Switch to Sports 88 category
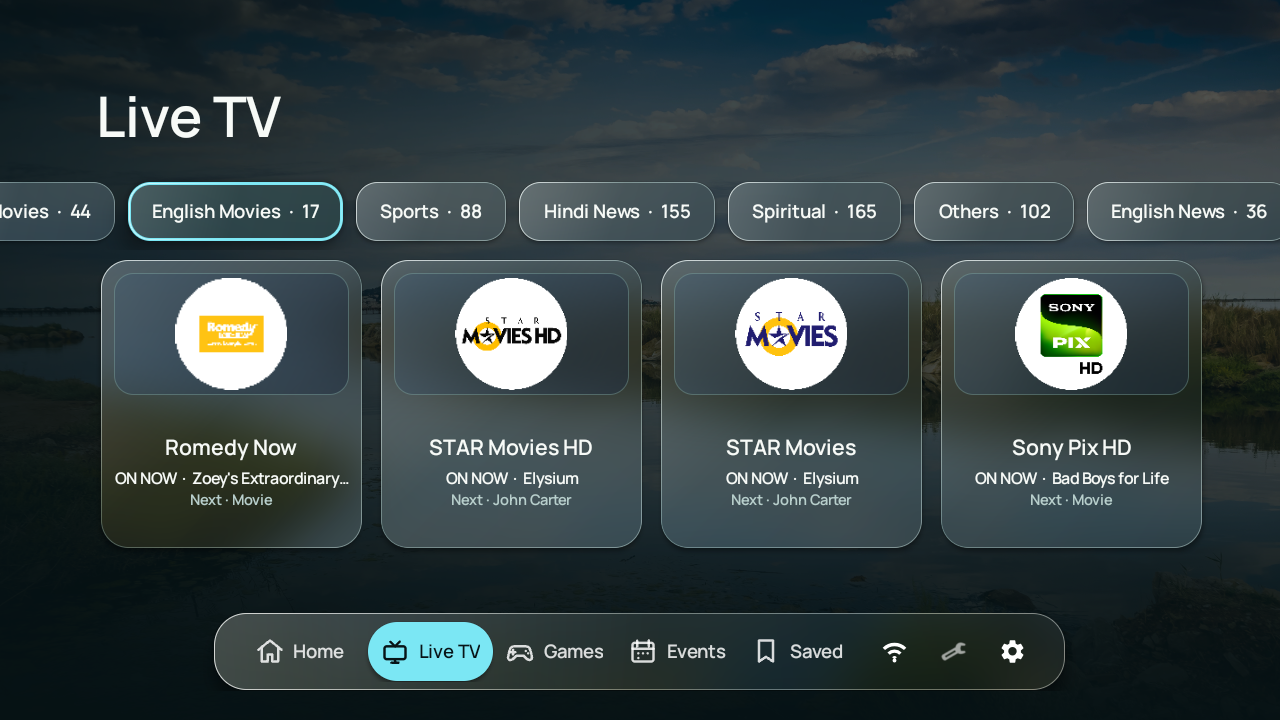 pos(431,212)
